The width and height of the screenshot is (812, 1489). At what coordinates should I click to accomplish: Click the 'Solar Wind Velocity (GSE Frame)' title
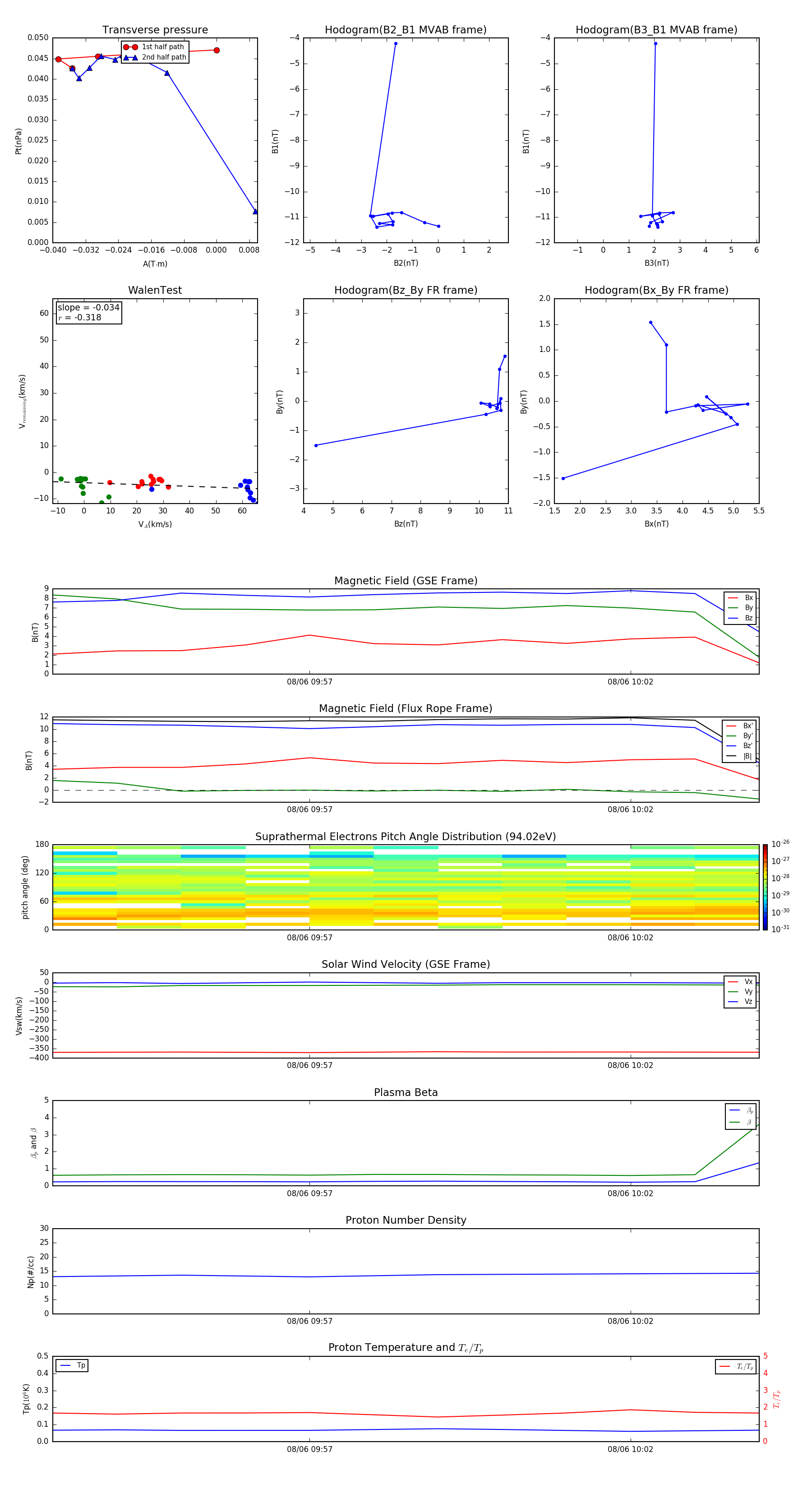(406, 965)
